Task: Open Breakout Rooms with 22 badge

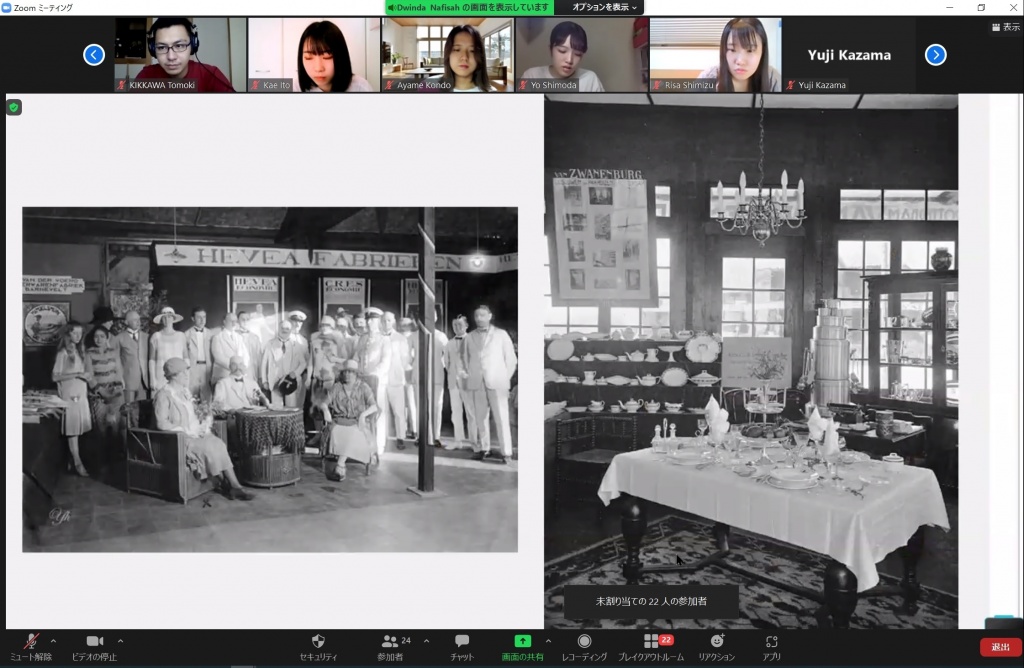Action: point(651,647)
